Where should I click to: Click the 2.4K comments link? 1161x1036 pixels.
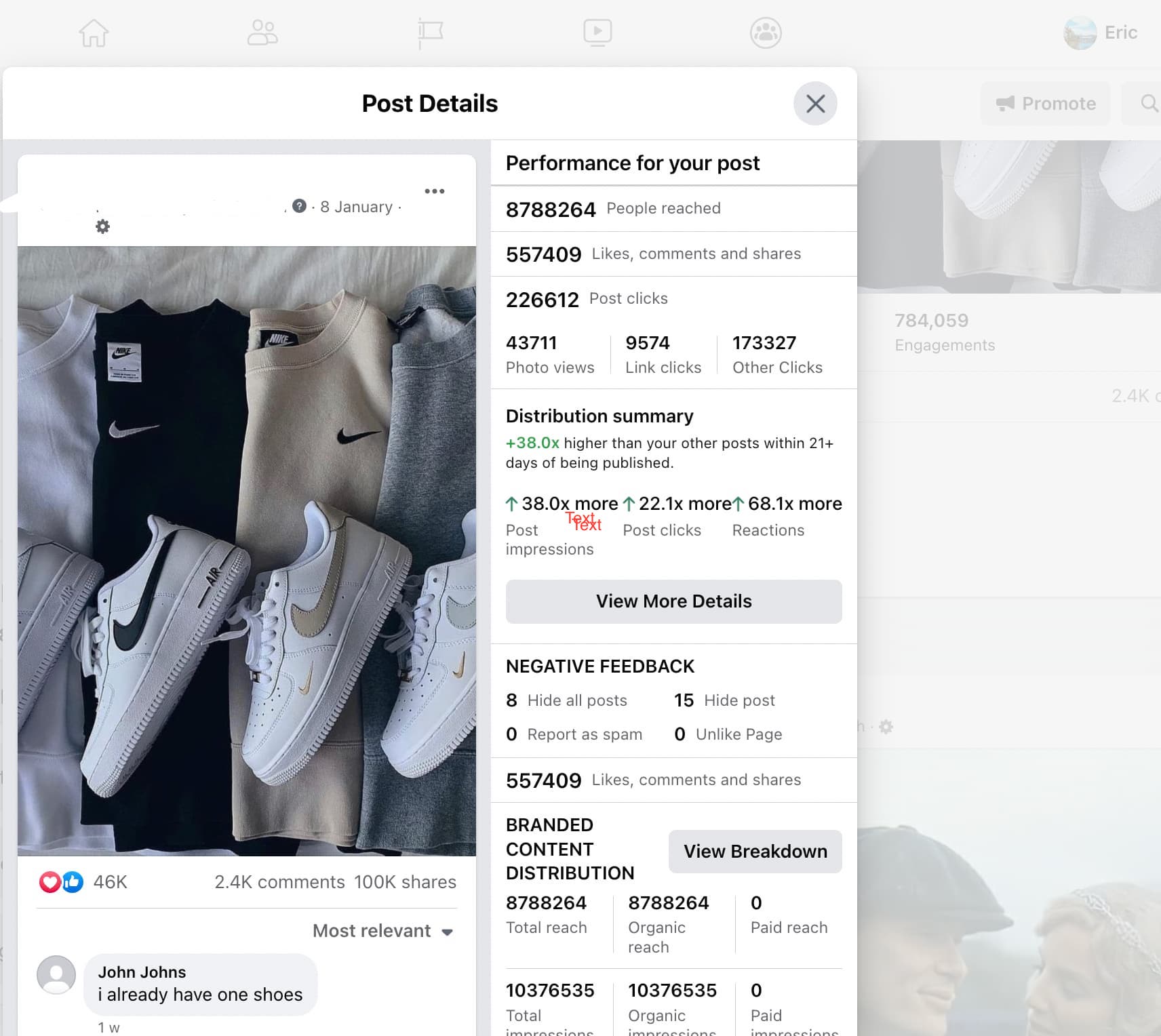pyautogui.click(x=279, y=882)
